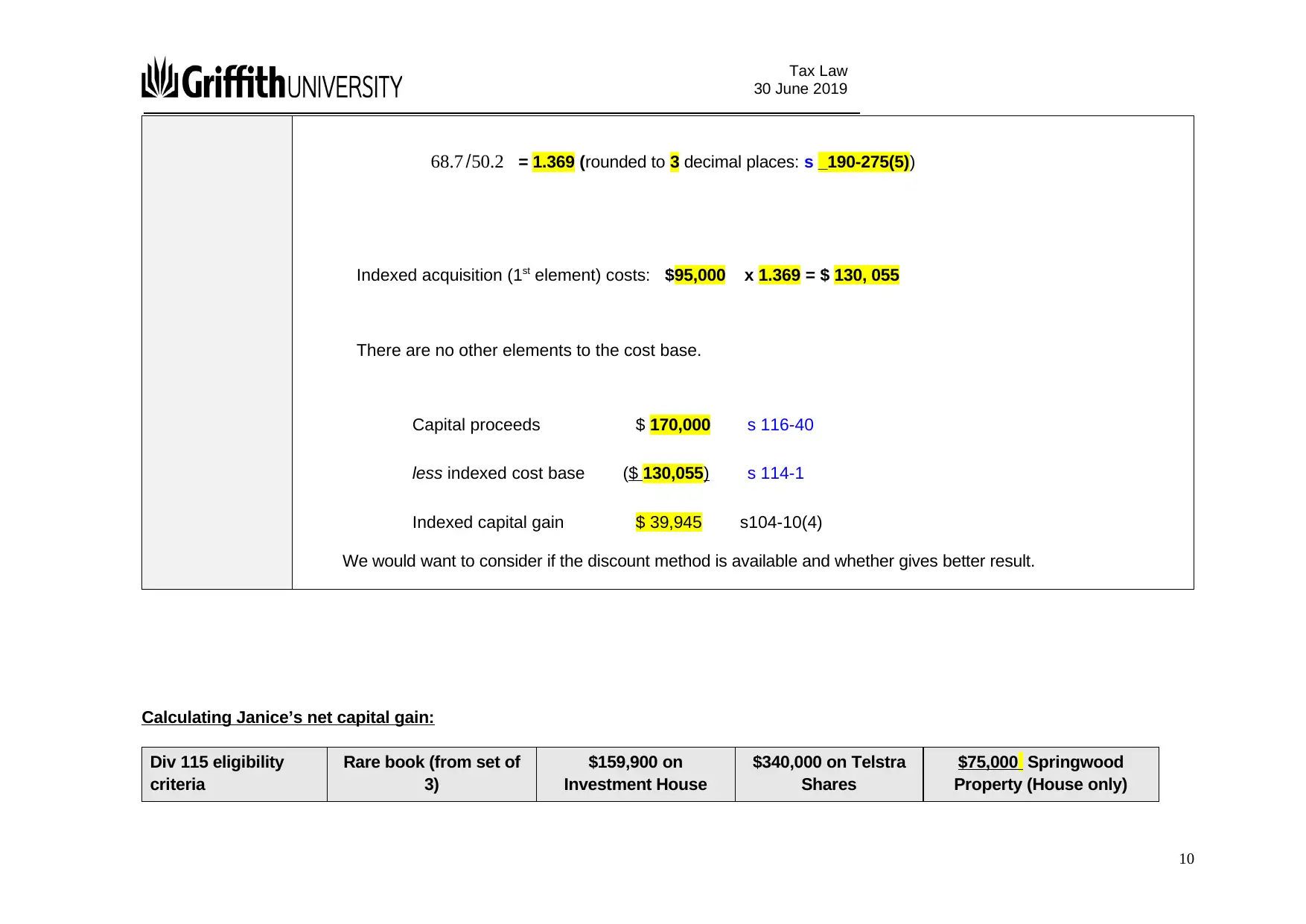The width and height of the screenshot is (1306, 924).
Task: Click the '$75,000 Springwood Property (House only)' cell
Action: pyautogui.click(x=1041, y=774)
